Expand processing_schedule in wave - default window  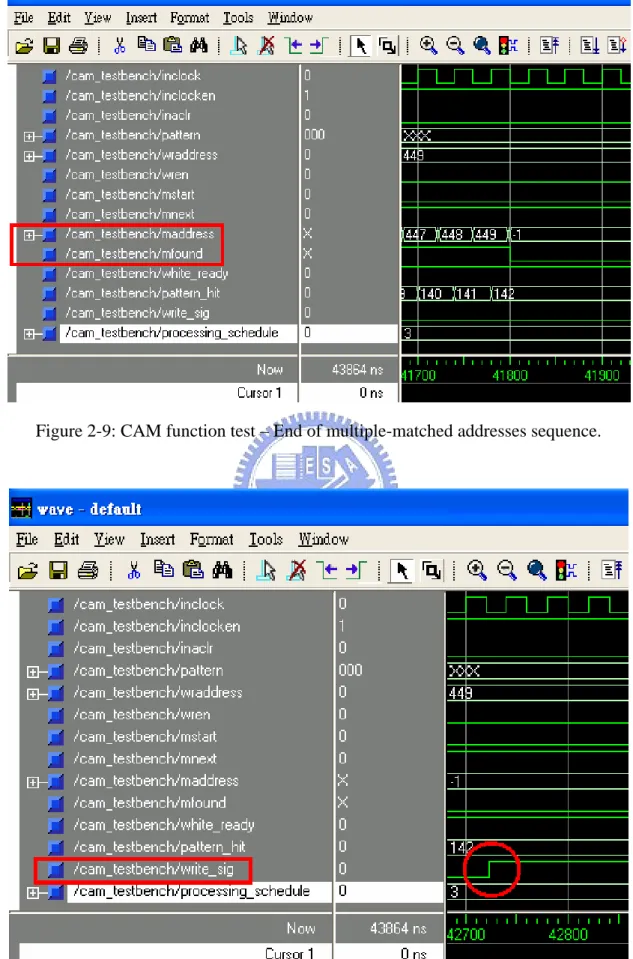pyautogui.click(x=32, y=892)
